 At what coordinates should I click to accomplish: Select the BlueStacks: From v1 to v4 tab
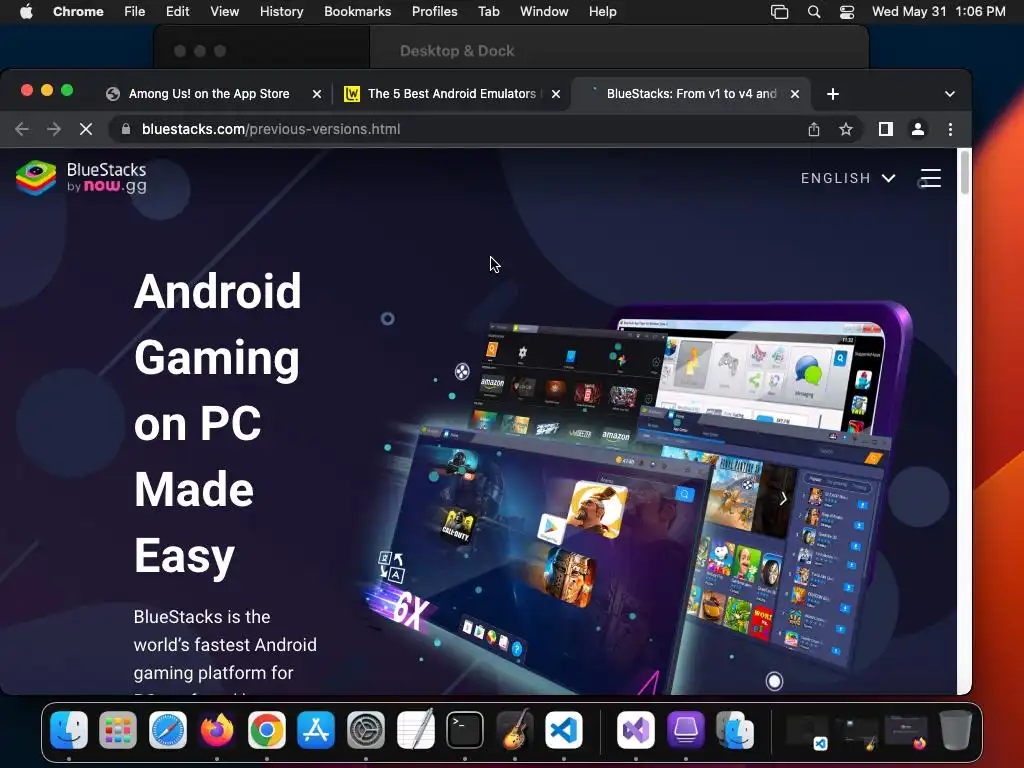click(x=692, y=94)
